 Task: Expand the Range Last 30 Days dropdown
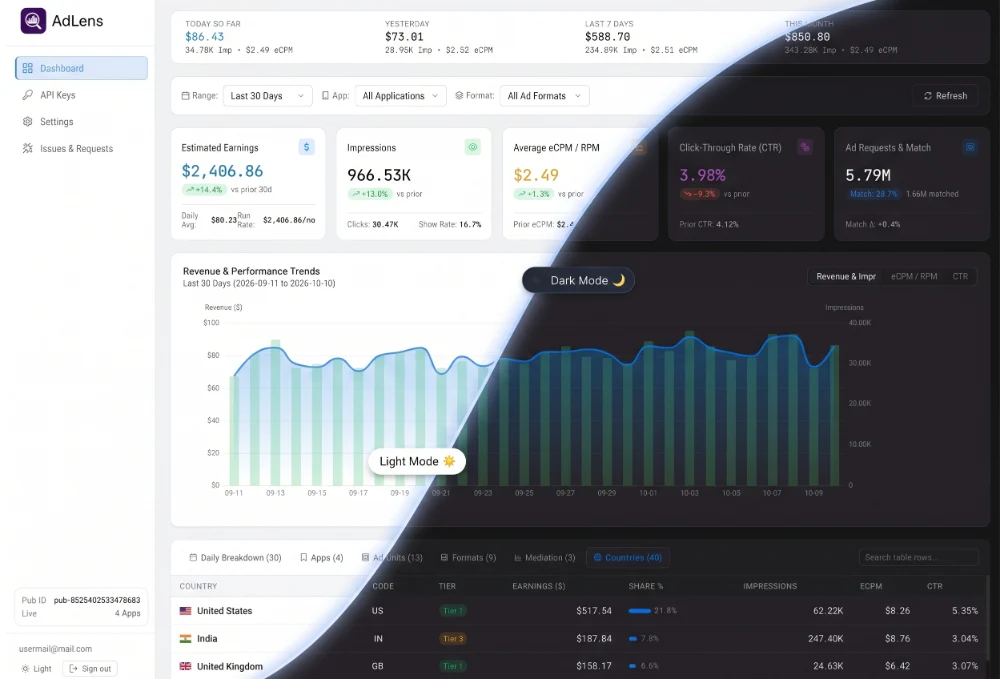[x=267, y=96]
